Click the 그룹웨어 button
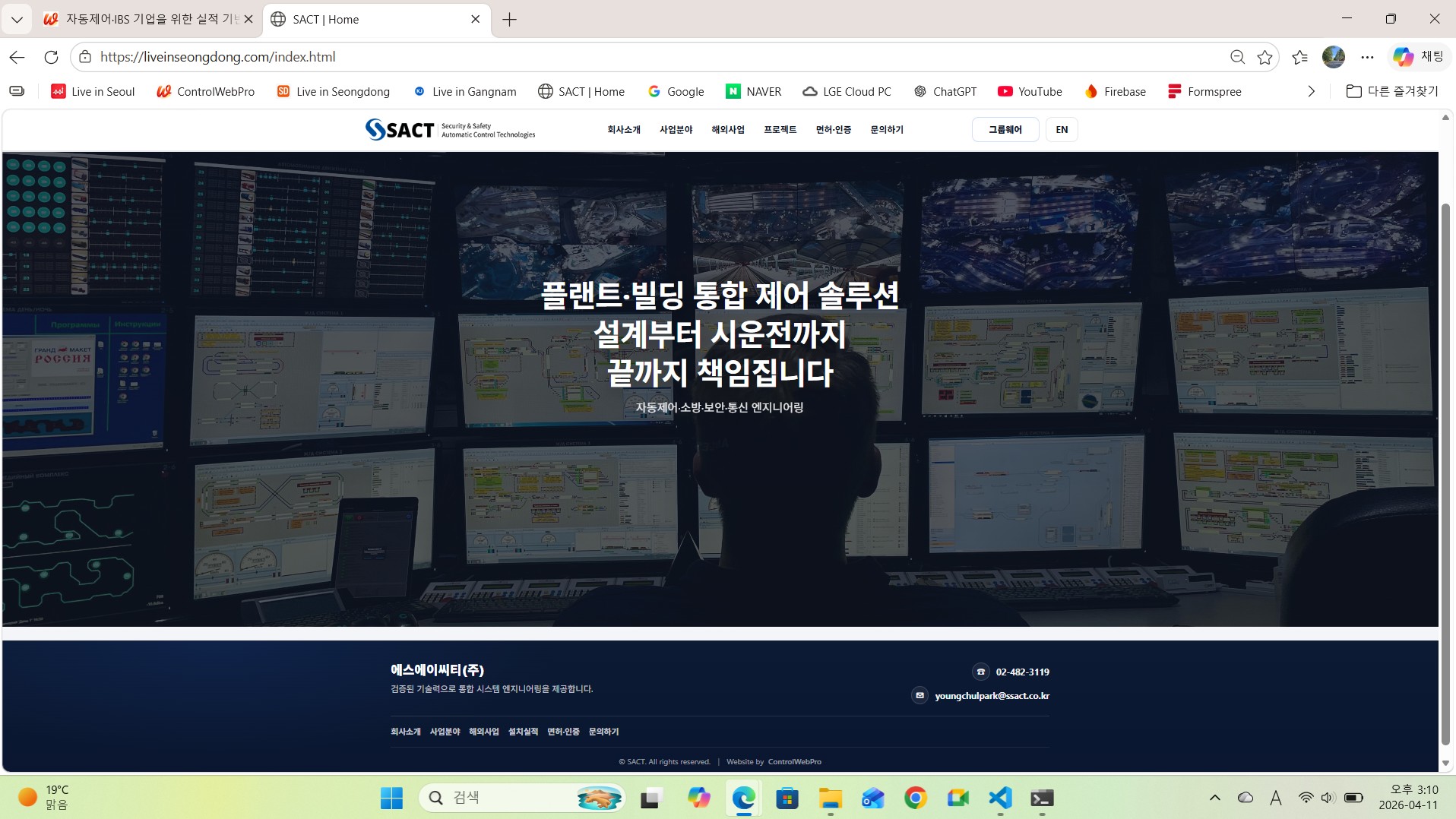This screenshot has height=819, width=1456. point(1005,129)
